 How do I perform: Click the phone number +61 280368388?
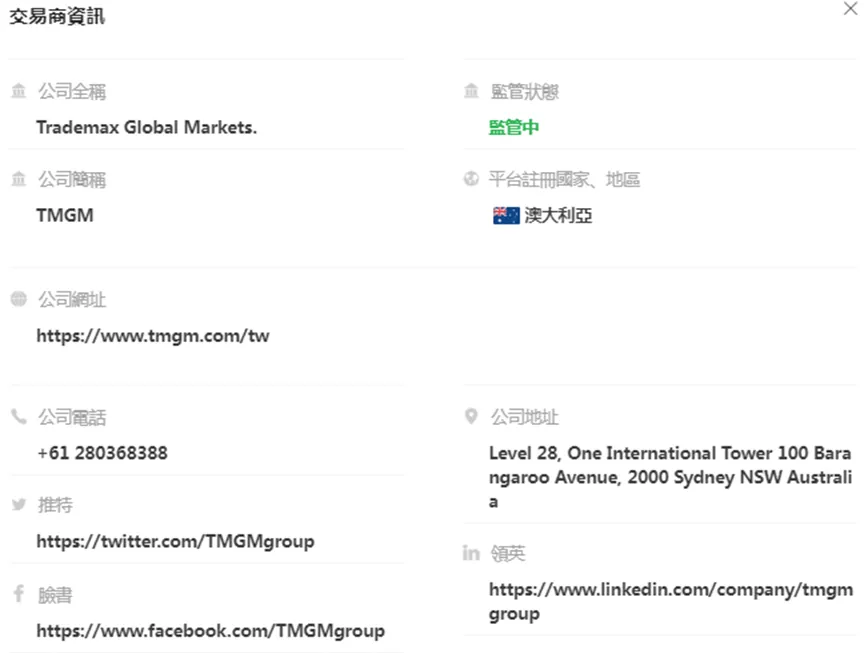pyautogui.click(x=102, y=453)
